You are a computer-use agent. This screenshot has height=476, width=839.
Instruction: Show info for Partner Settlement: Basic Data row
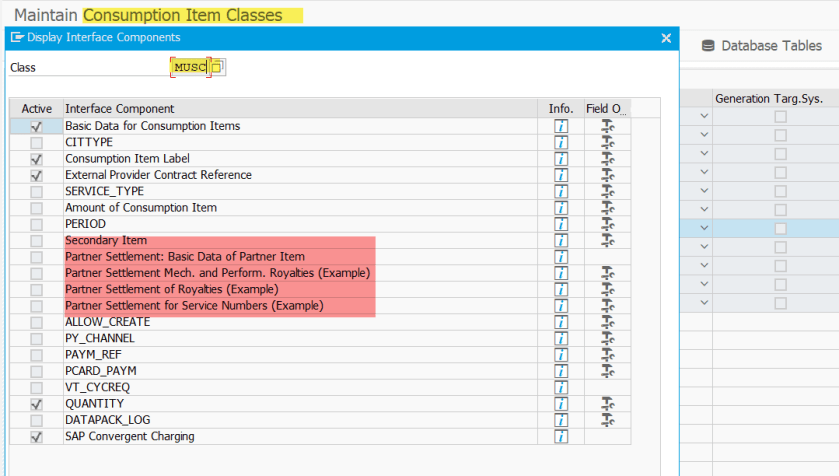[x=561, y=257]
